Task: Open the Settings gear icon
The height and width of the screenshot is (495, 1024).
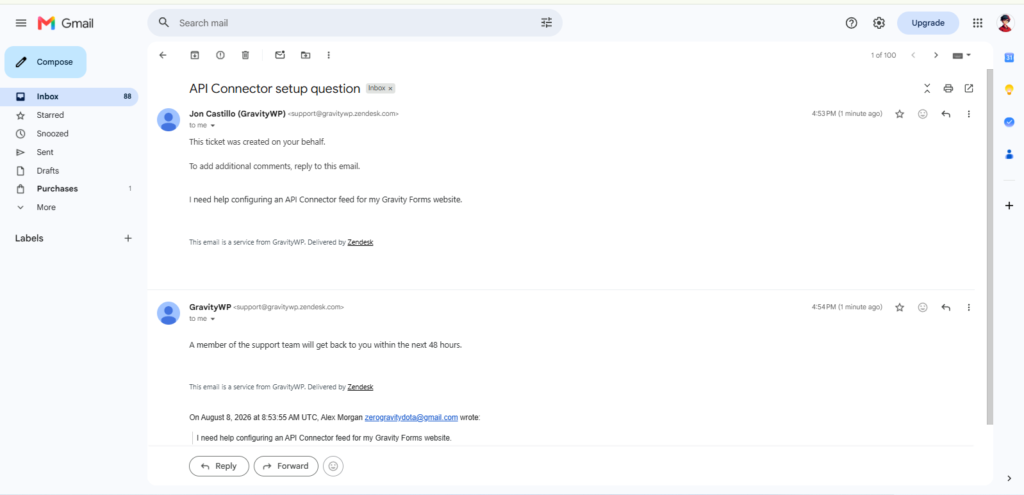Action: [879, 23]
